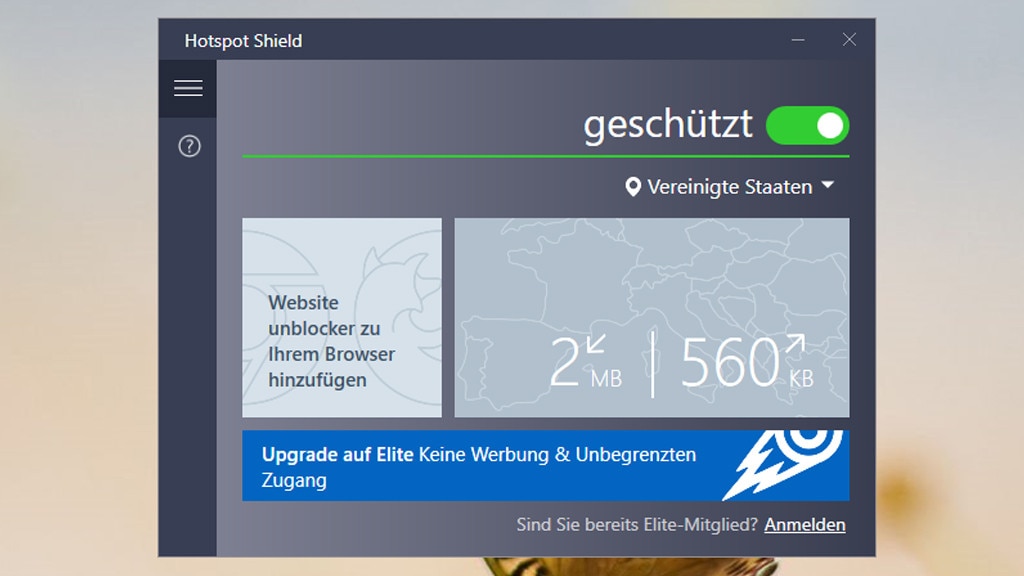Add Website unblocker to your browser

[342, 317]
